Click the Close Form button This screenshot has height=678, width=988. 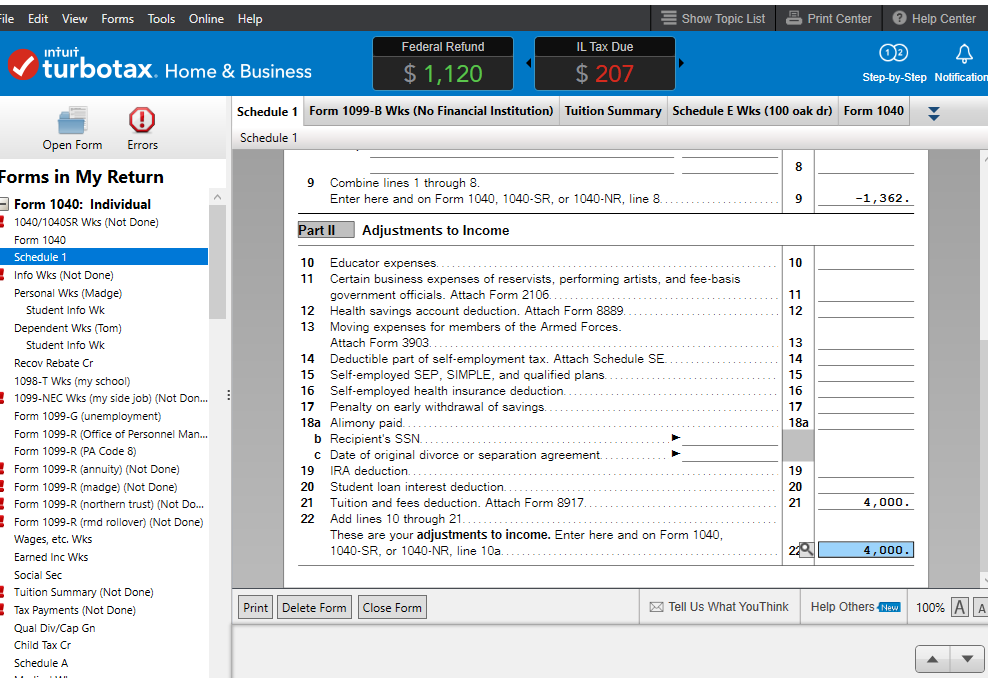392,607
